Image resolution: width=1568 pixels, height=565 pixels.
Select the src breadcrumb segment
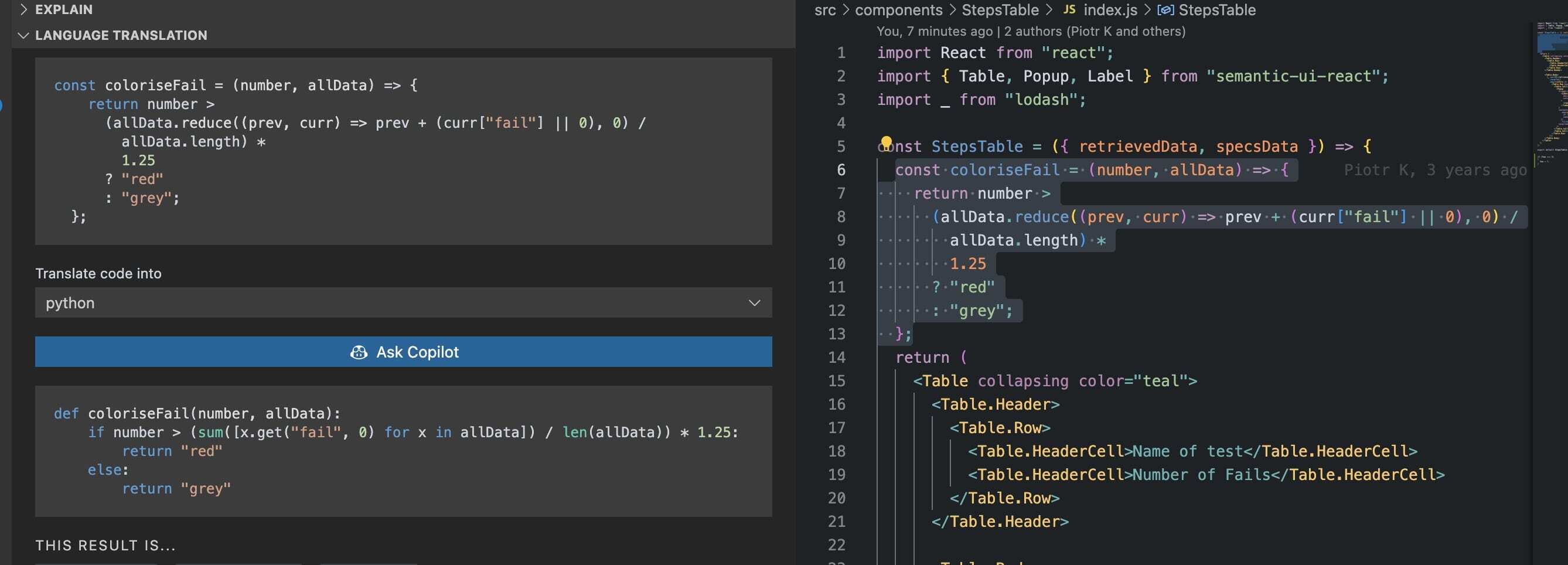825,10
